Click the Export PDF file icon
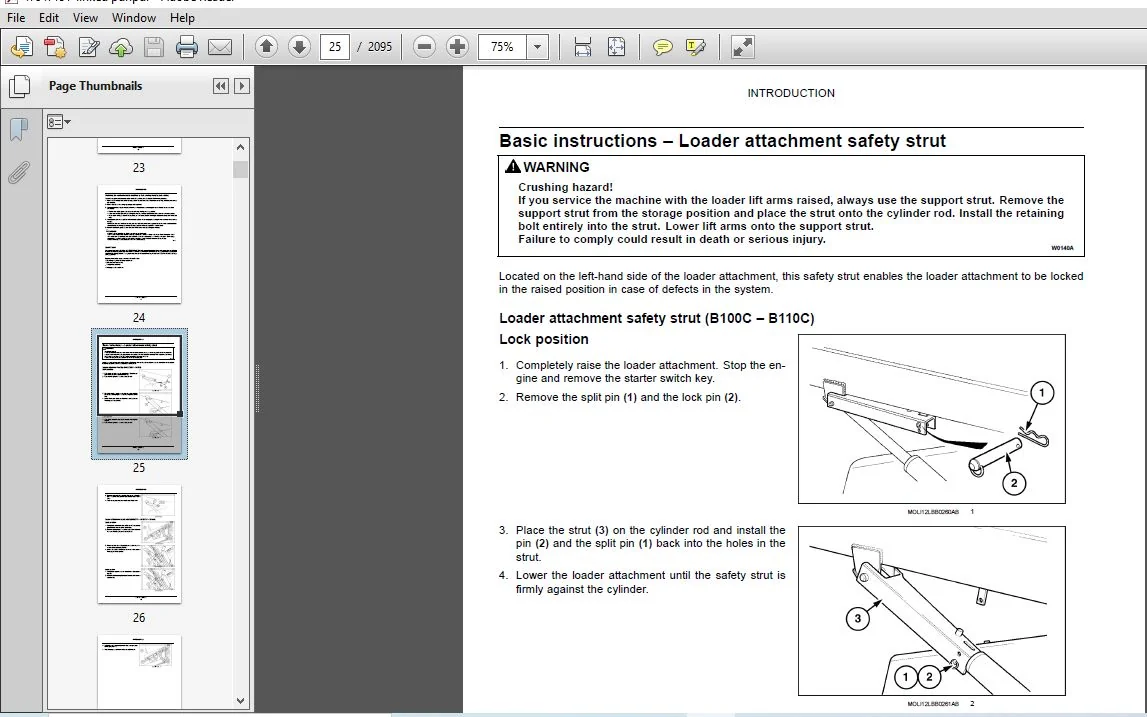This screenshot has height=717, width=1147. coord(55,47)
